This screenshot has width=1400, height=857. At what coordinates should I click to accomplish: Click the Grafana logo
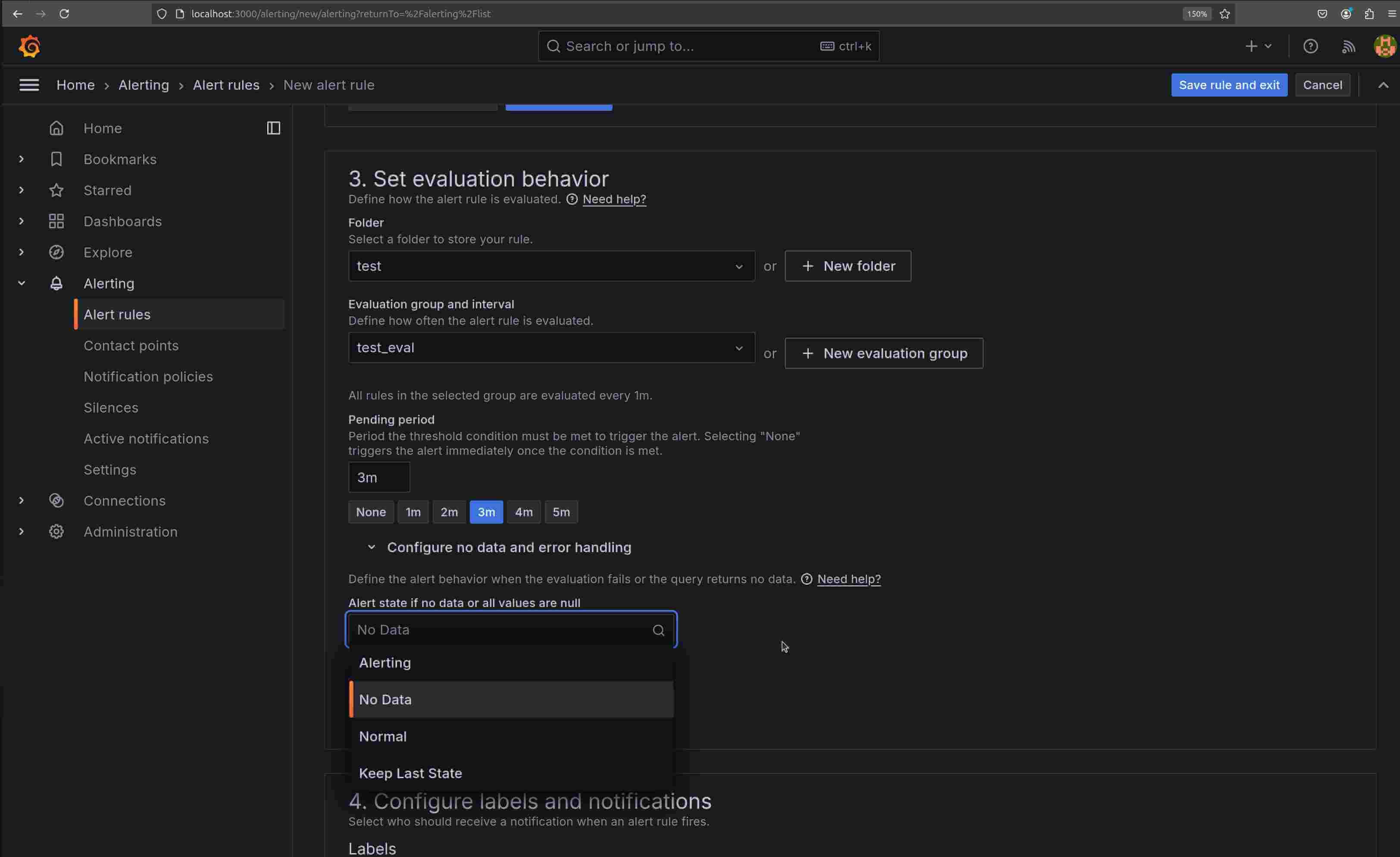pyautogui.click(x=30, y=46)
